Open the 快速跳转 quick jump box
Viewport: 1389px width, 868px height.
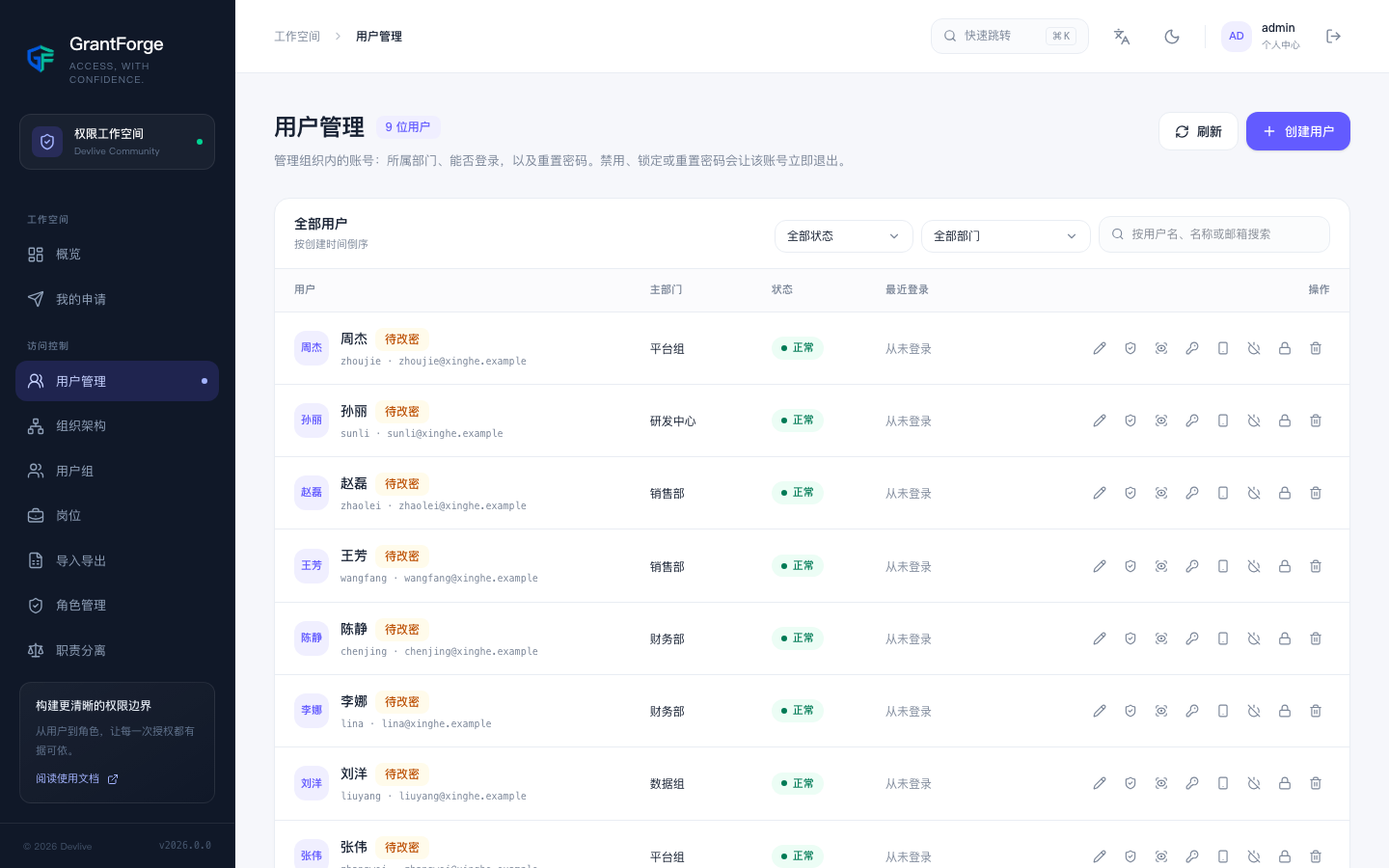[1010, 36]
